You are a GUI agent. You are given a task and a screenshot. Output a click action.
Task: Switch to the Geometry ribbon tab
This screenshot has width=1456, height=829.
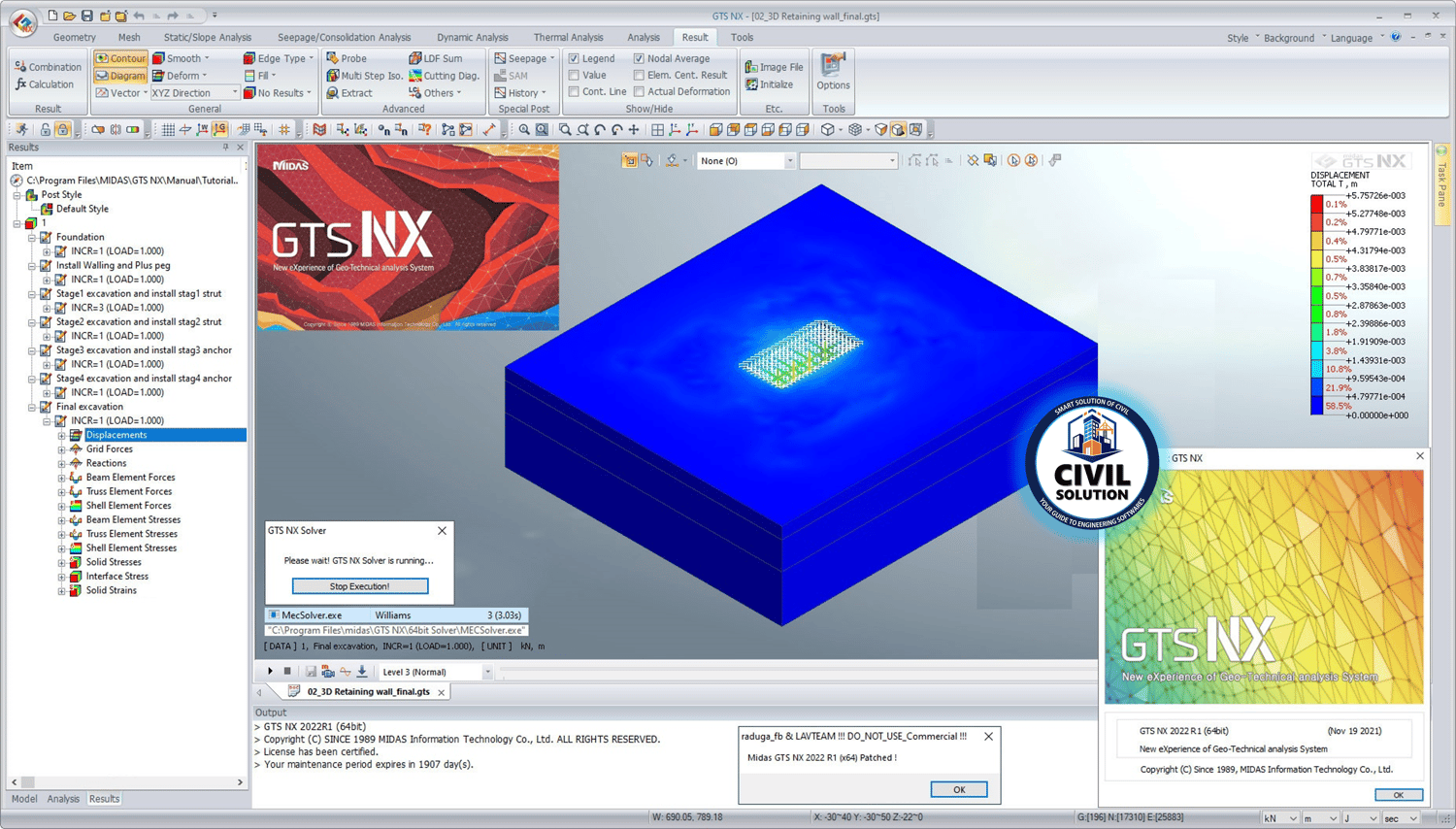(x=75, y=38)
